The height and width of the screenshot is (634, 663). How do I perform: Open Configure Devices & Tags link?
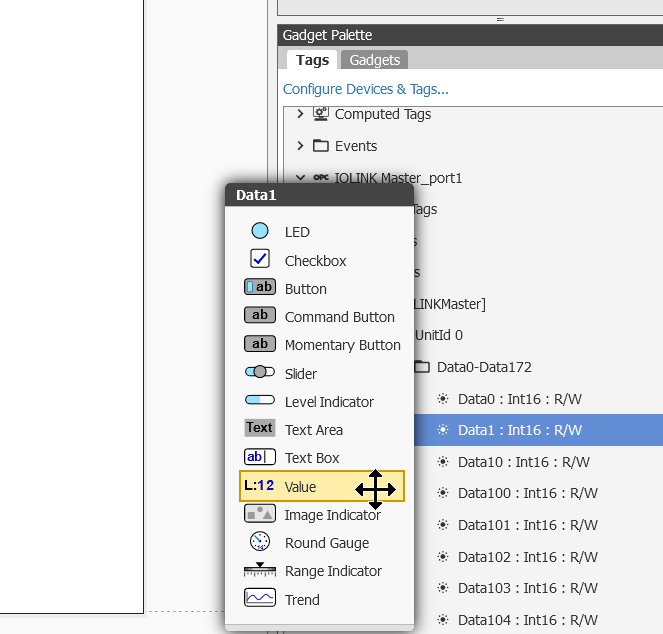click(366, 89)
